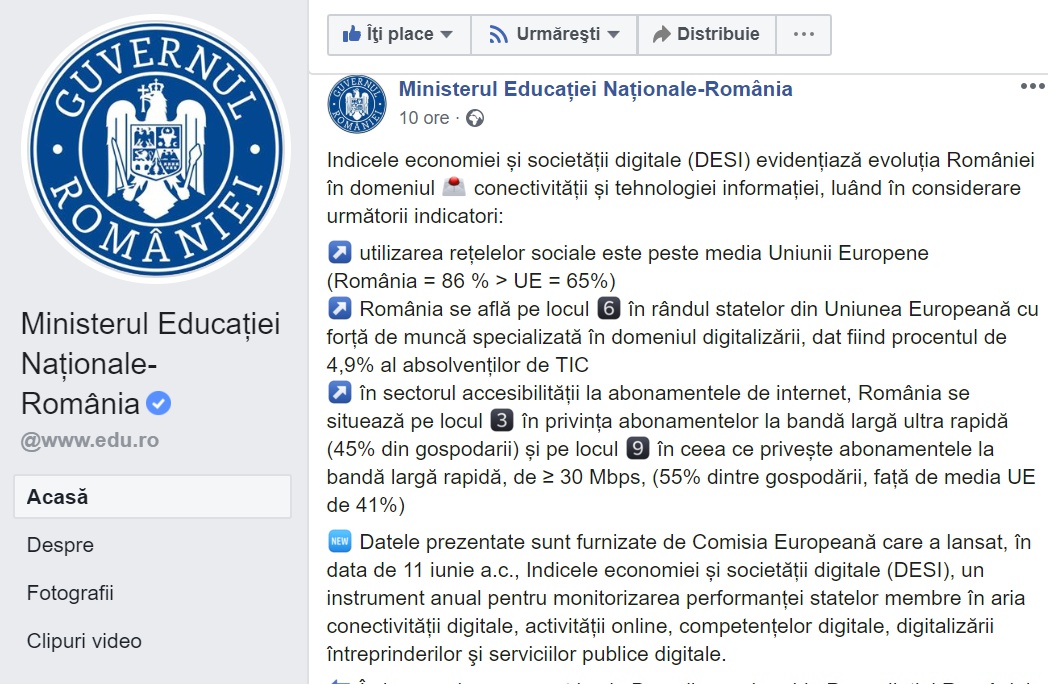Open the Clipuri video section

[x=84, y=641]
